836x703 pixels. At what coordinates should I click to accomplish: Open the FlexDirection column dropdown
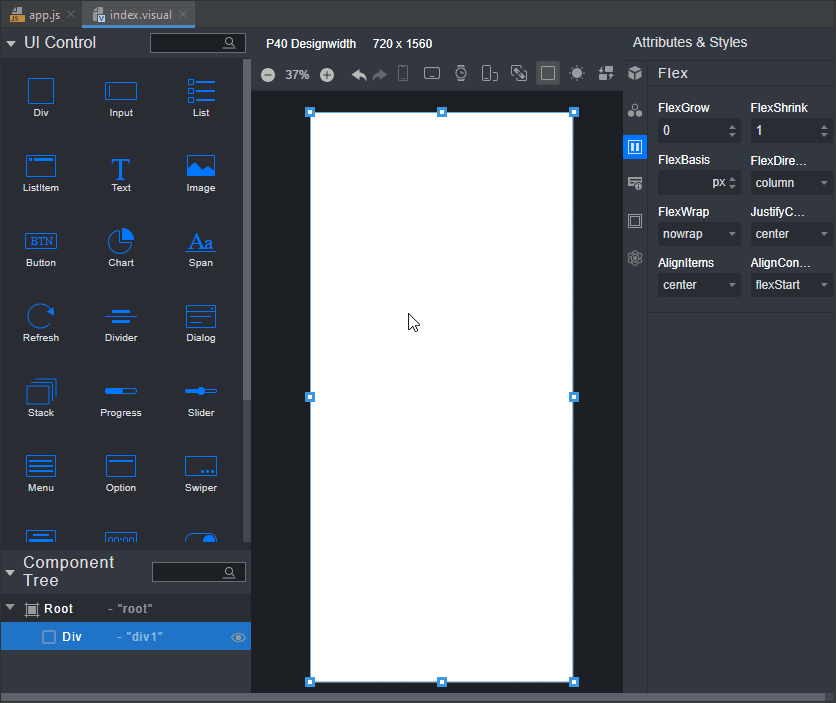tap(791, 183)
